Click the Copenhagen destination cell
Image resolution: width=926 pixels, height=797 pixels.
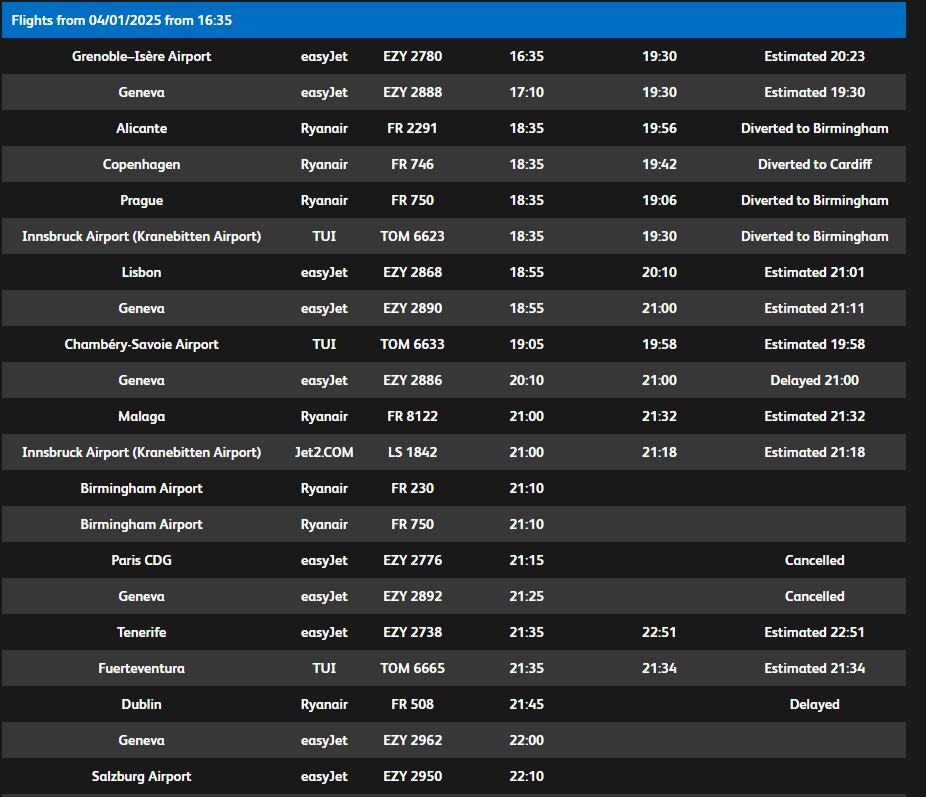pos(141,164)
